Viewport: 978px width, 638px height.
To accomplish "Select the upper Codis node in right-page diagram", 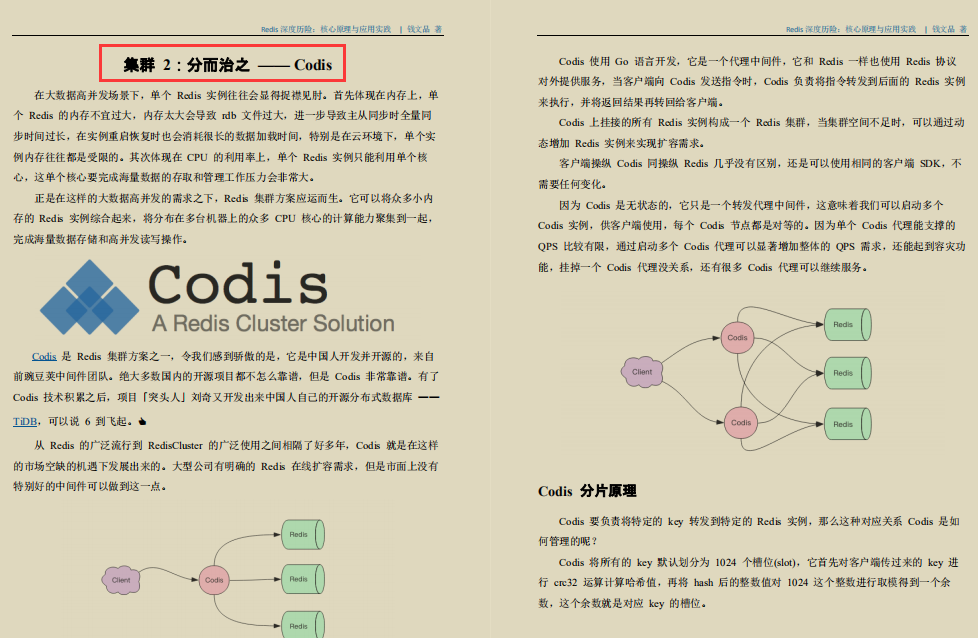I will 737,337.
